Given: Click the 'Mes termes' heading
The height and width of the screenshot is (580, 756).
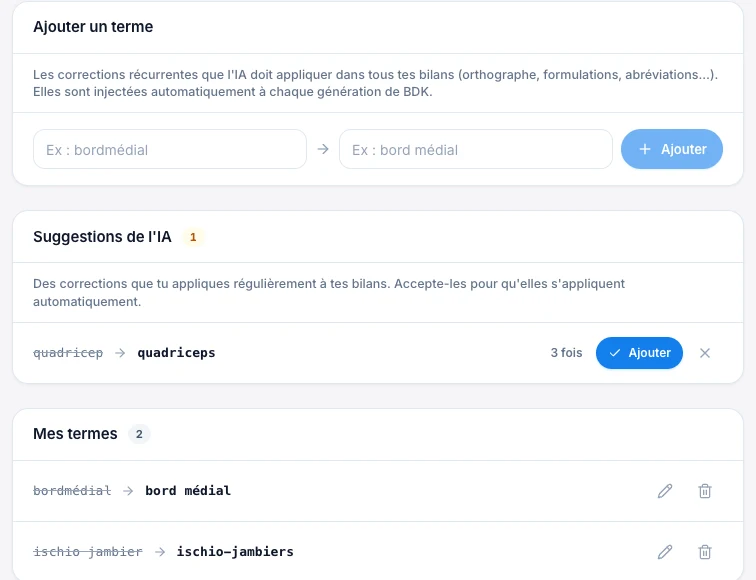Looking at the screenshot, I should tap(75, 434).
